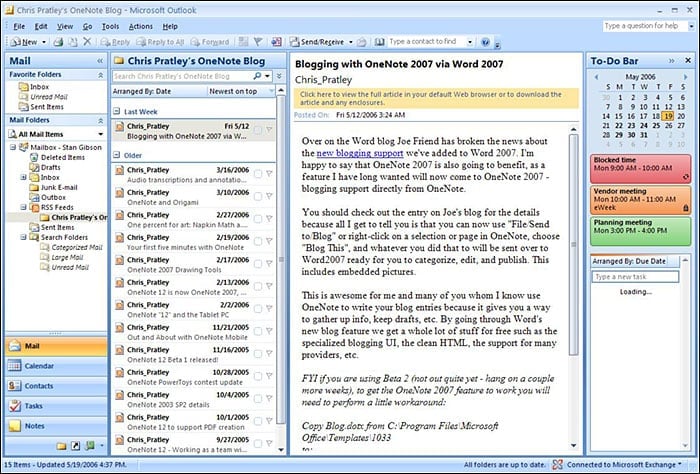This screenshot has width=700, height=474.
Task: Collapse the RSS Feeds folder tree
Action: point(24,207)
